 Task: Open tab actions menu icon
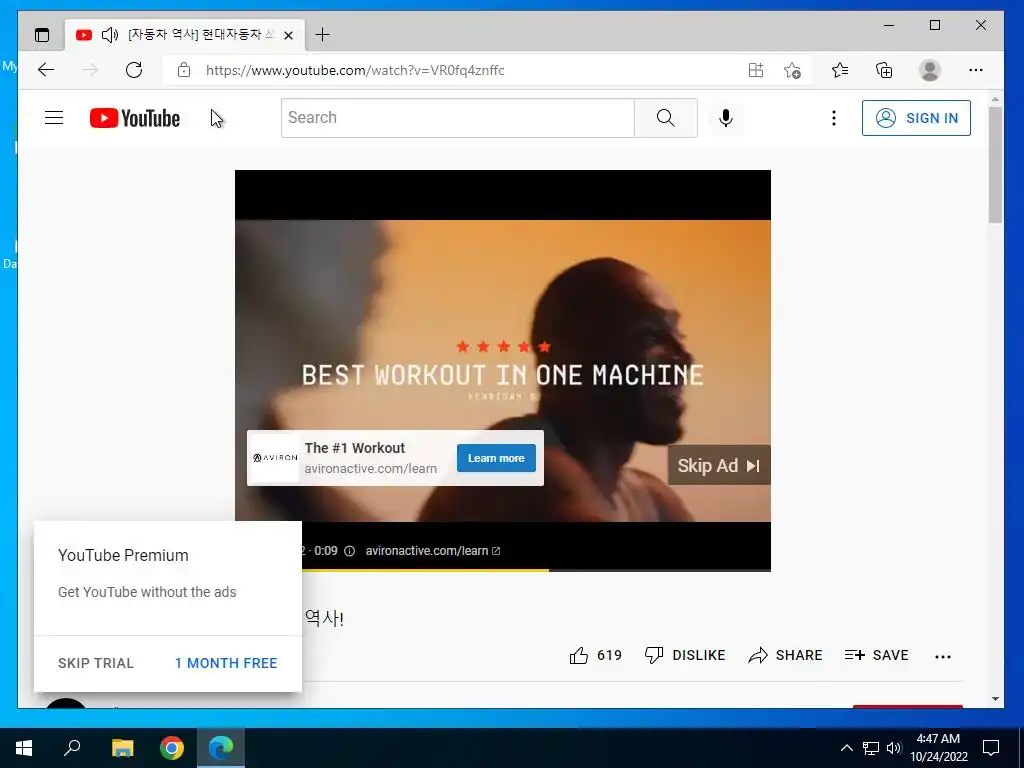tap(42, 35)
